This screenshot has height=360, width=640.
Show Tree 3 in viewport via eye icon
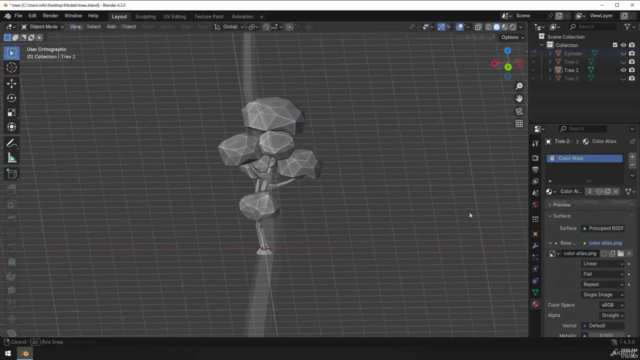(x=623, y=78)
